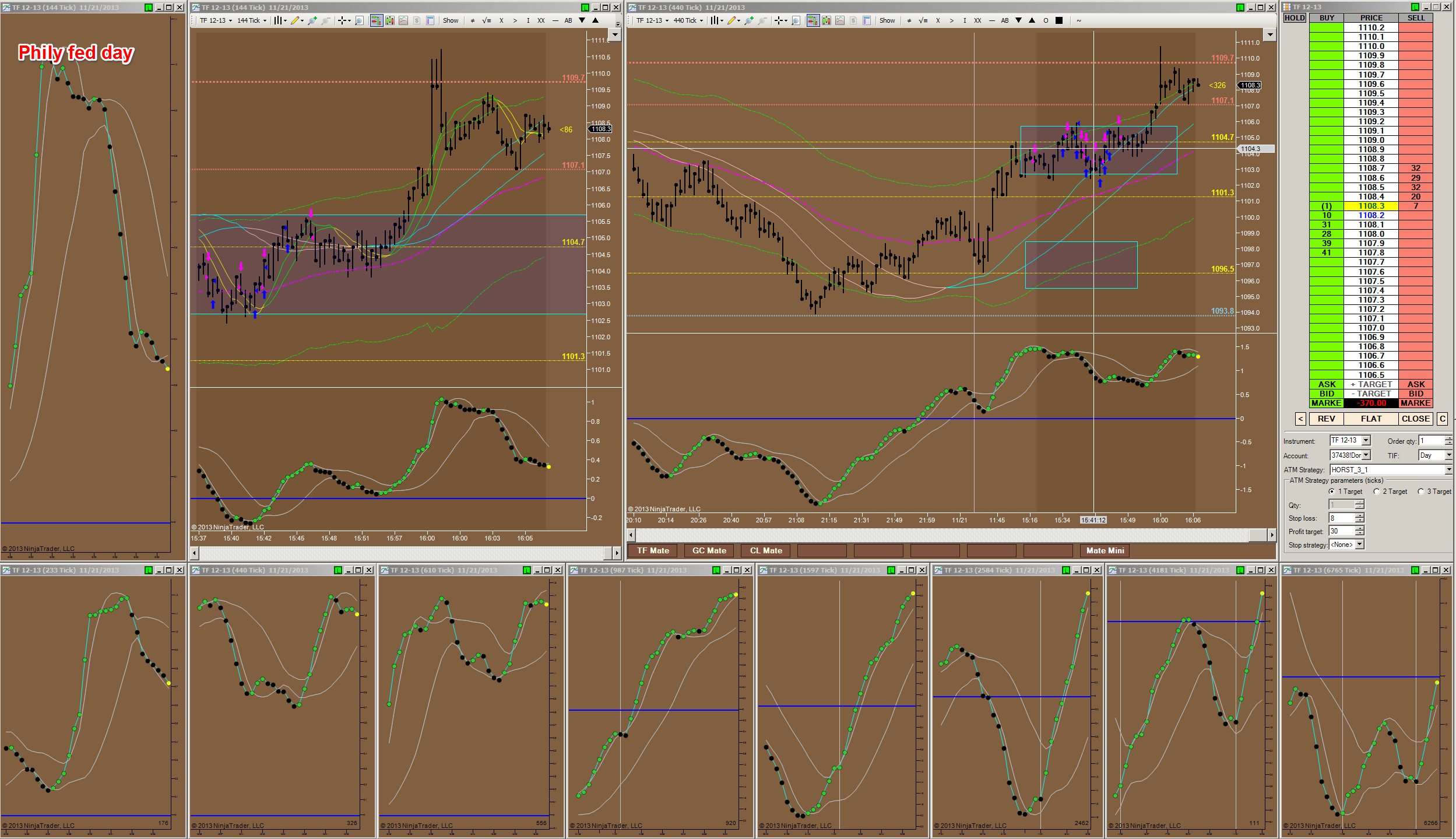Open indicators icon in 144 Tick chart toolbar
1456x839 pixels.
pyautogui.click(x=403, y=20)
